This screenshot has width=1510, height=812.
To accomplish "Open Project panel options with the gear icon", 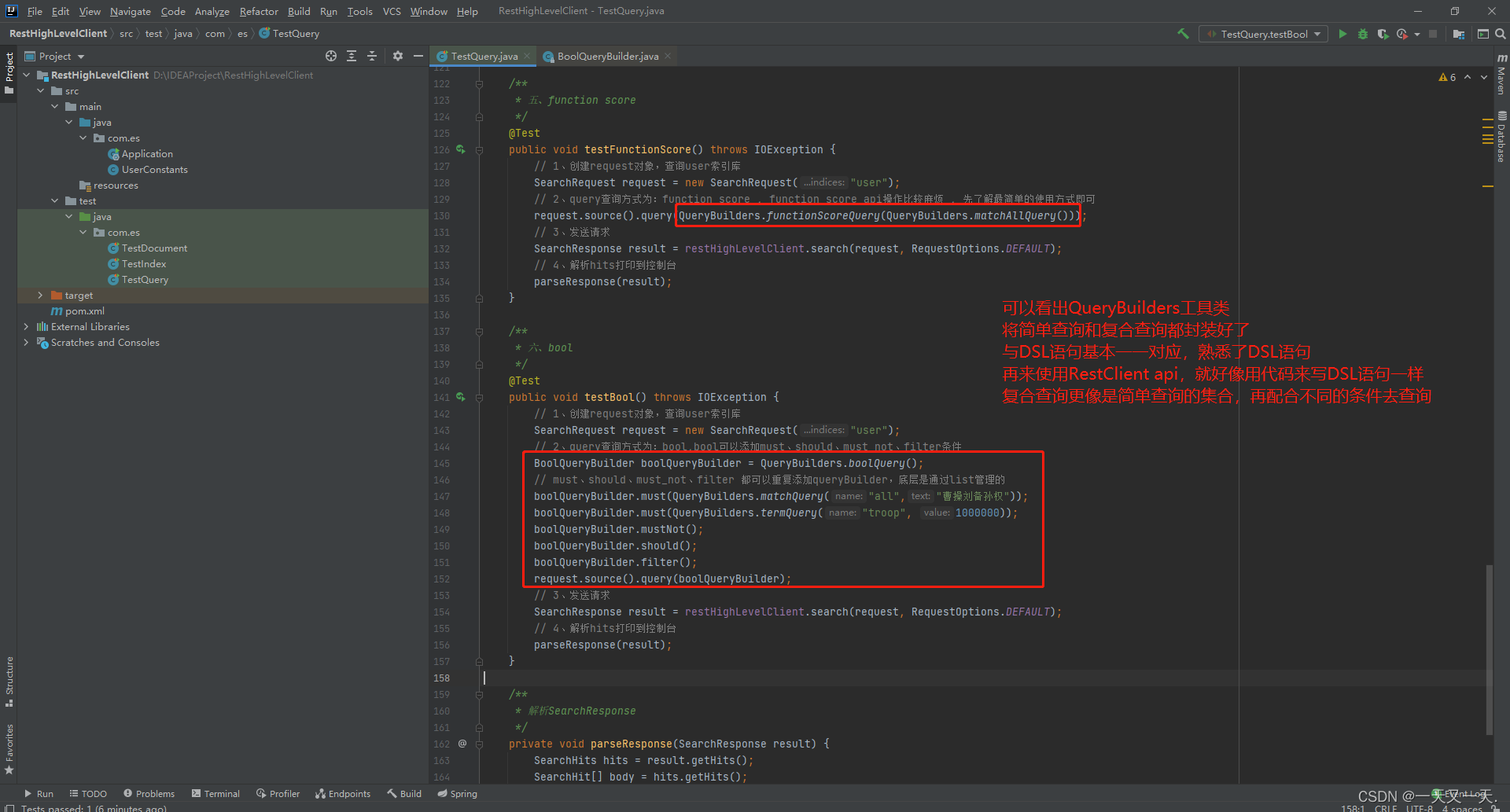I will point(397,56).
